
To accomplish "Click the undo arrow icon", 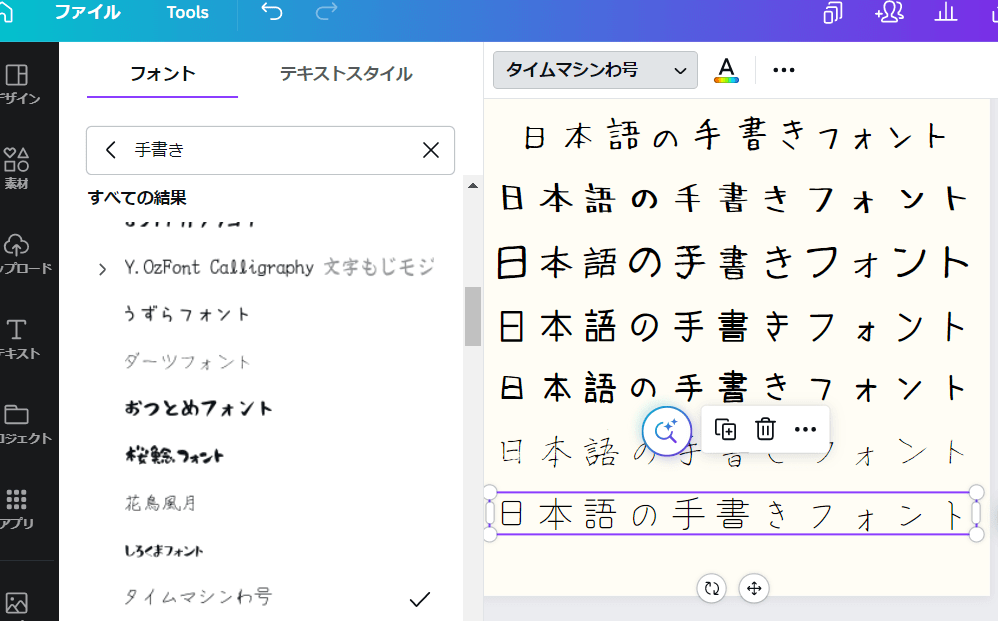I will (x=272, y=12).
